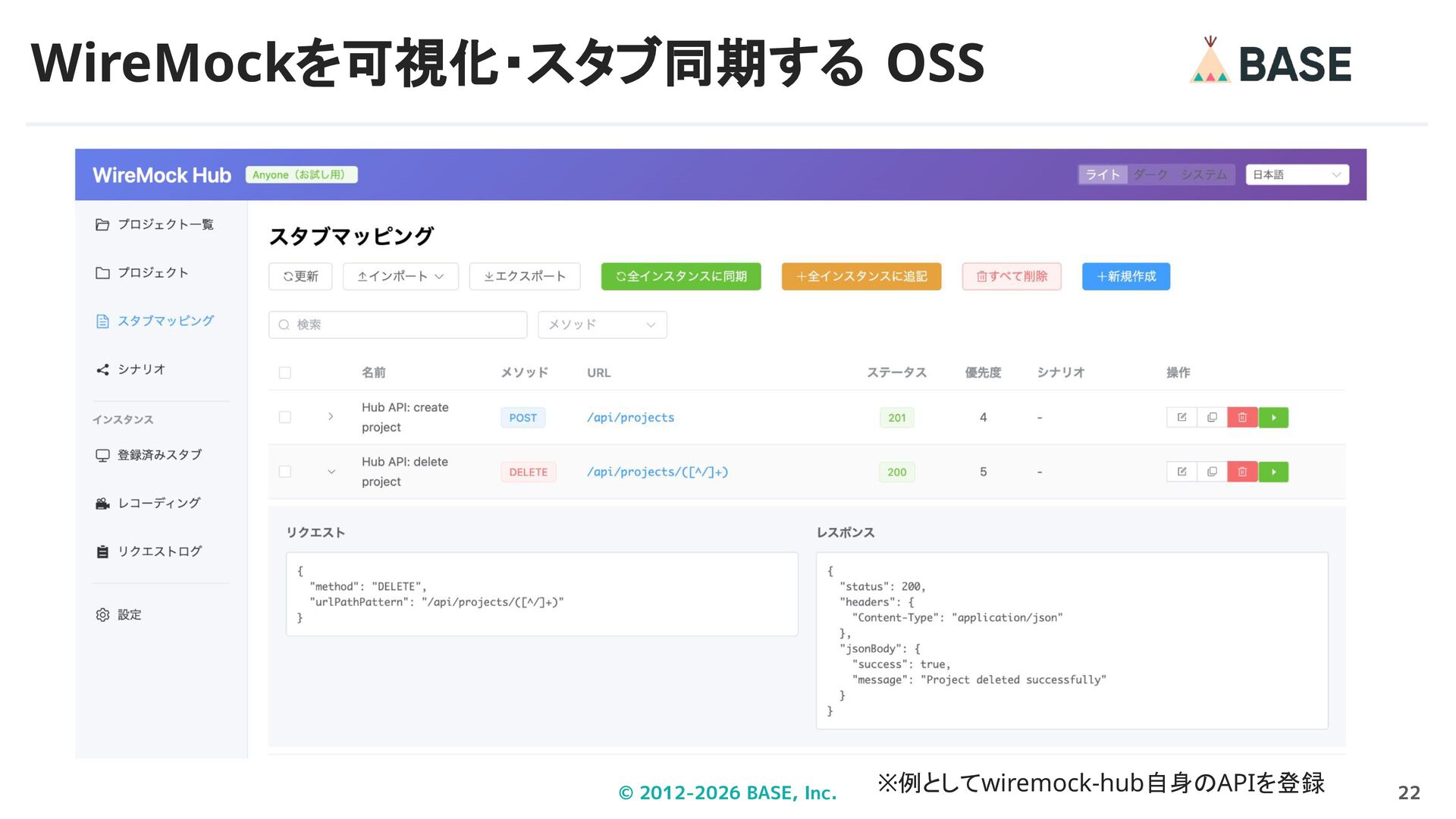The width and height of the screenshot is (1456, 819).
Task: Collapse the Hub API: delete project row
Action: (331, 472)
